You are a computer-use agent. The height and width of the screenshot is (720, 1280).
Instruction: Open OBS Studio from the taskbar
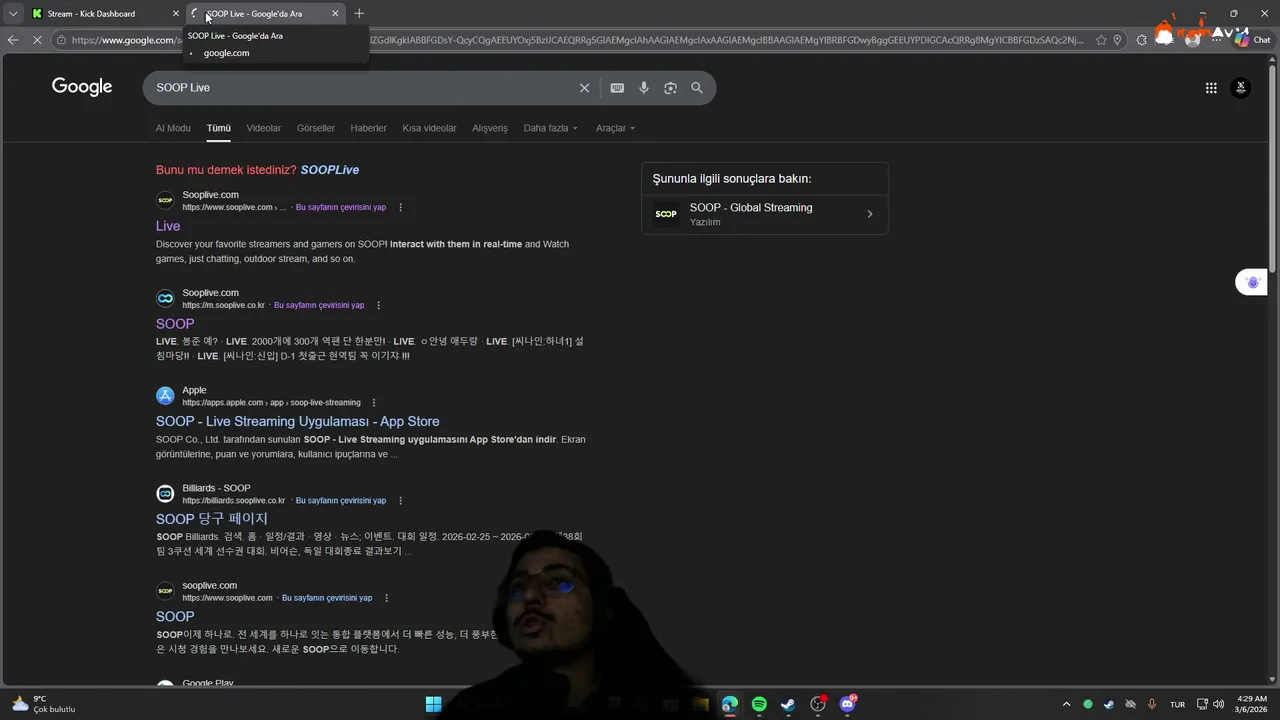pyautogui.click(x=818, y=704)
